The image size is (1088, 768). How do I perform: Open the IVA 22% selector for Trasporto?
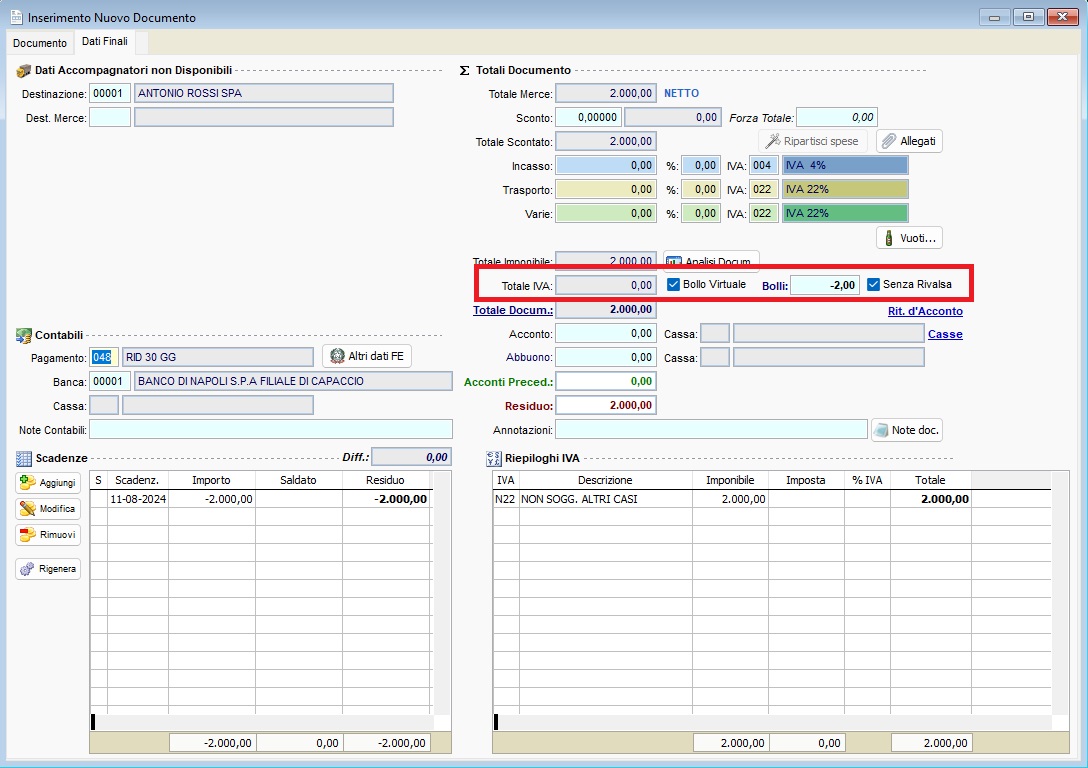(845, 189)
